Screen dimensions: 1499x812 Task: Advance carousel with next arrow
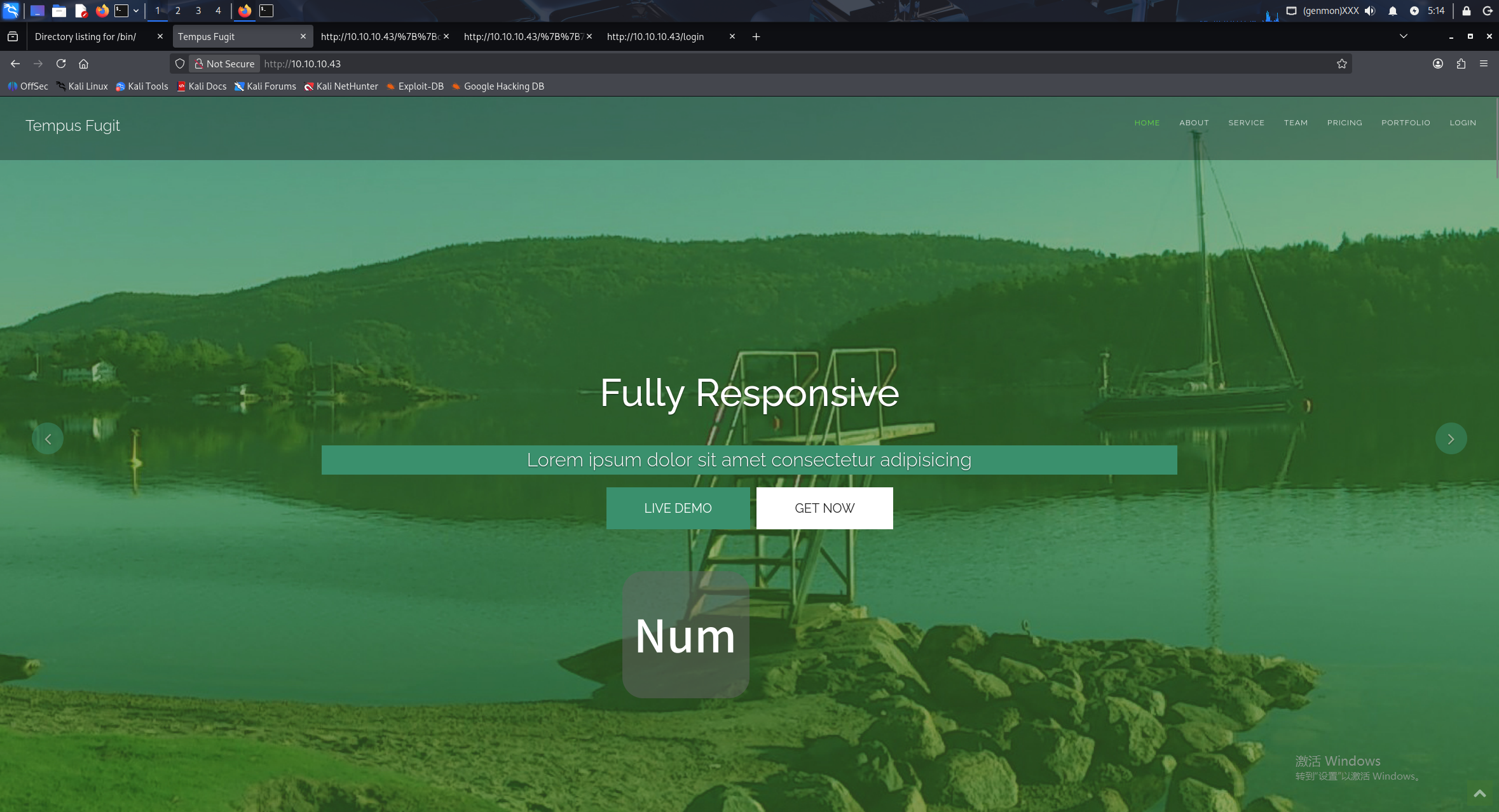coord(1451,439)
